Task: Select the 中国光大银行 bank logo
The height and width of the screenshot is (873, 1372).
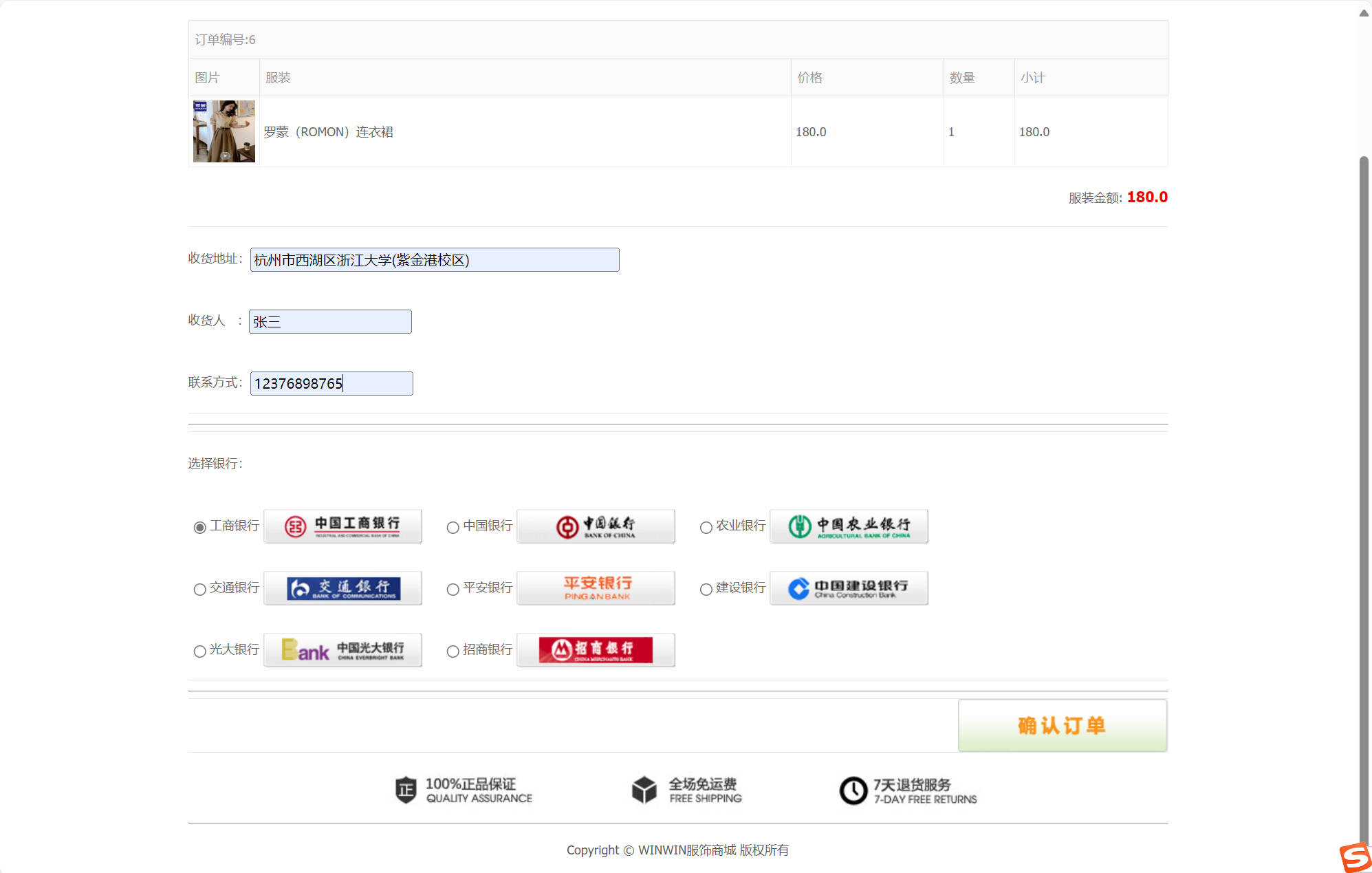Action: pos(342,650)
